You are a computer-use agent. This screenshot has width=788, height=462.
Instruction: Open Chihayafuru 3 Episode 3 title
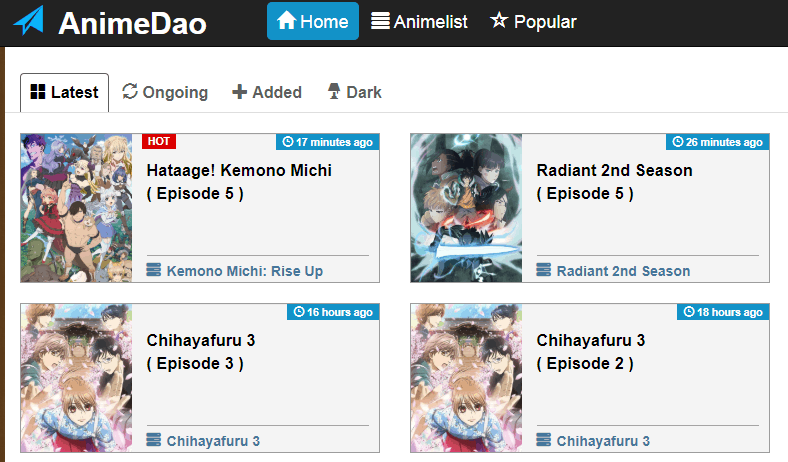coord(201,351)
